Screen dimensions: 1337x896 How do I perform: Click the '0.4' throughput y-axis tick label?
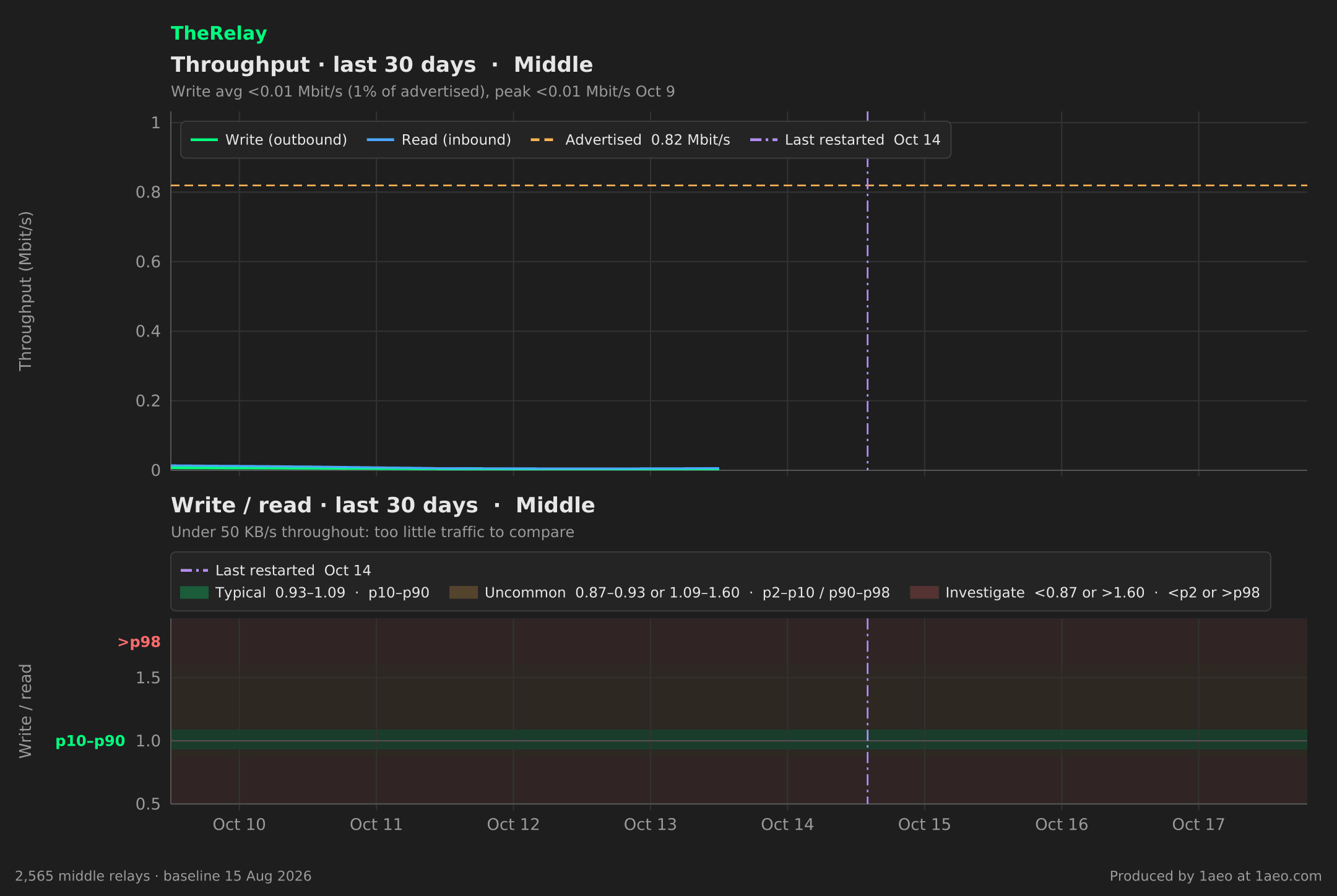[x=148, y=332]
